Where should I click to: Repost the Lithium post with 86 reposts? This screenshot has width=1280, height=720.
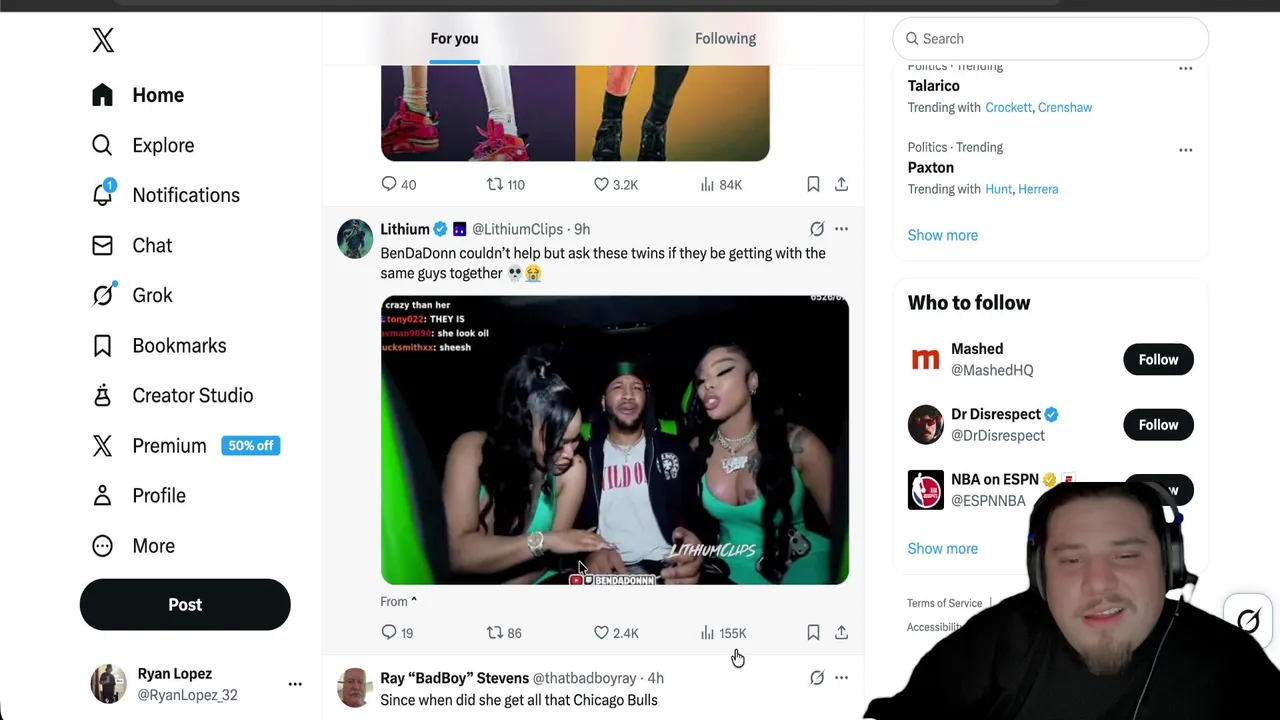click(494, 633)
